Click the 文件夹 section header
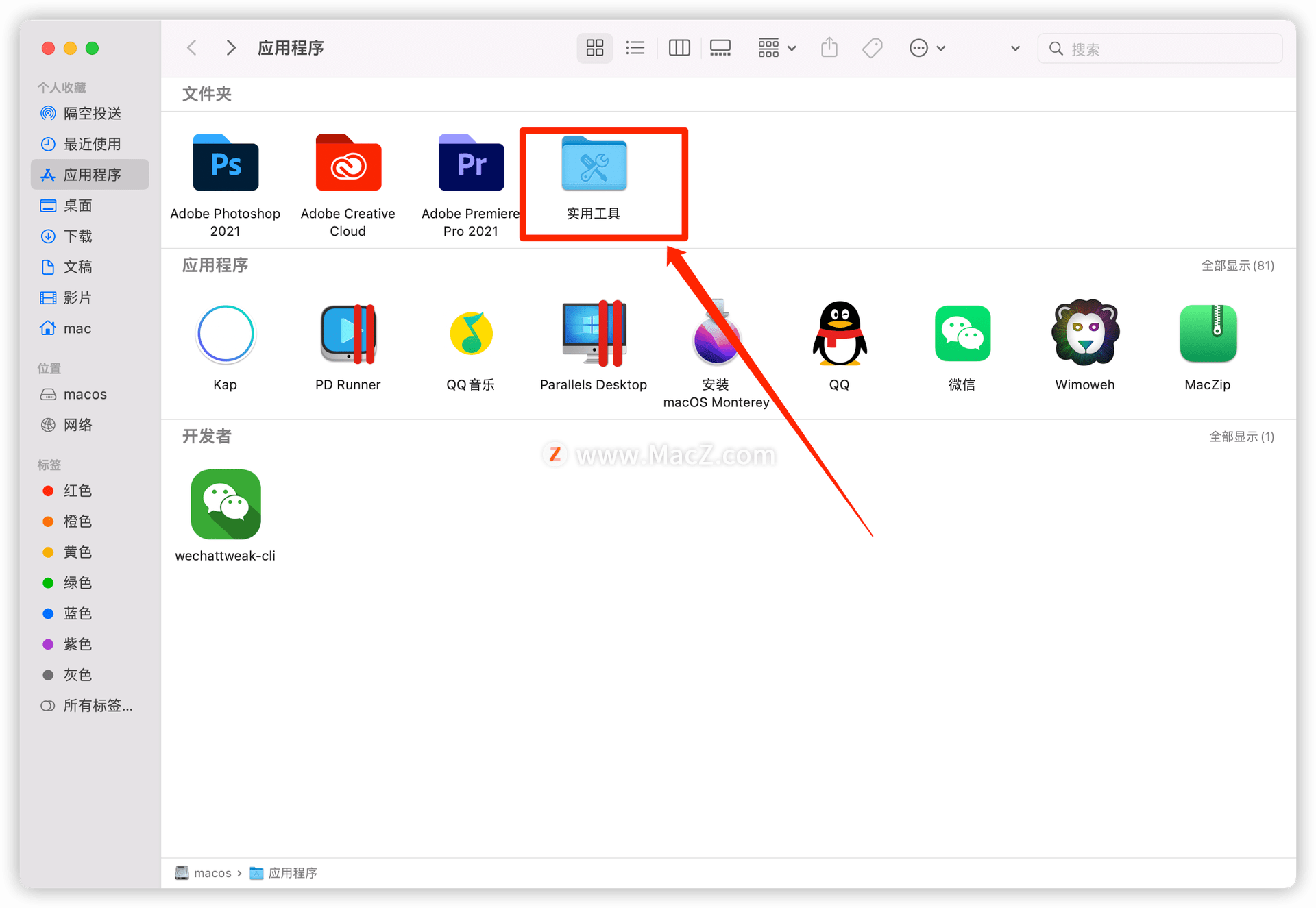Viewport: 1316px width, 908px height. pos(207,94)
